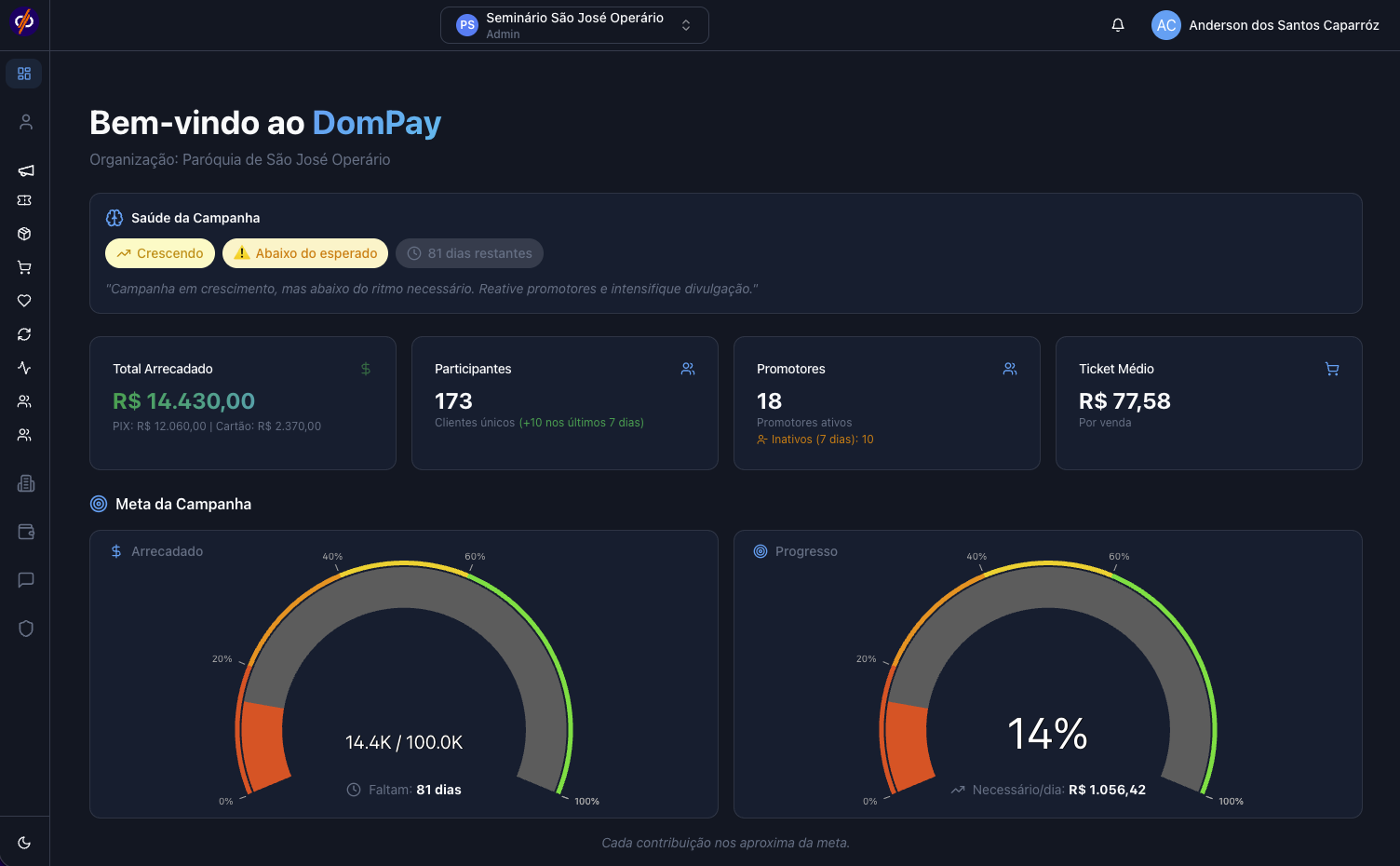Open the building organization icon

coord(26,483)
